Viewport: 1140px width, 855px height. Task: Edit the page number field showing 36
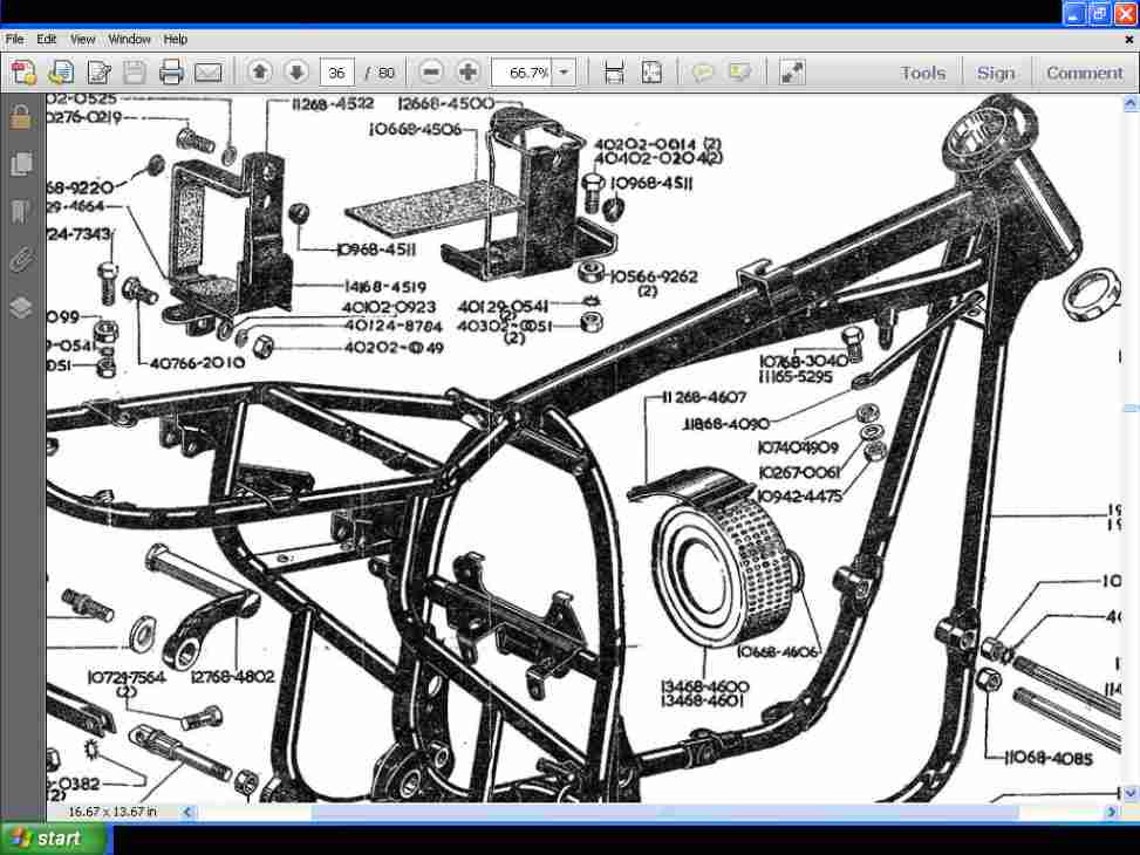point(337,71)
